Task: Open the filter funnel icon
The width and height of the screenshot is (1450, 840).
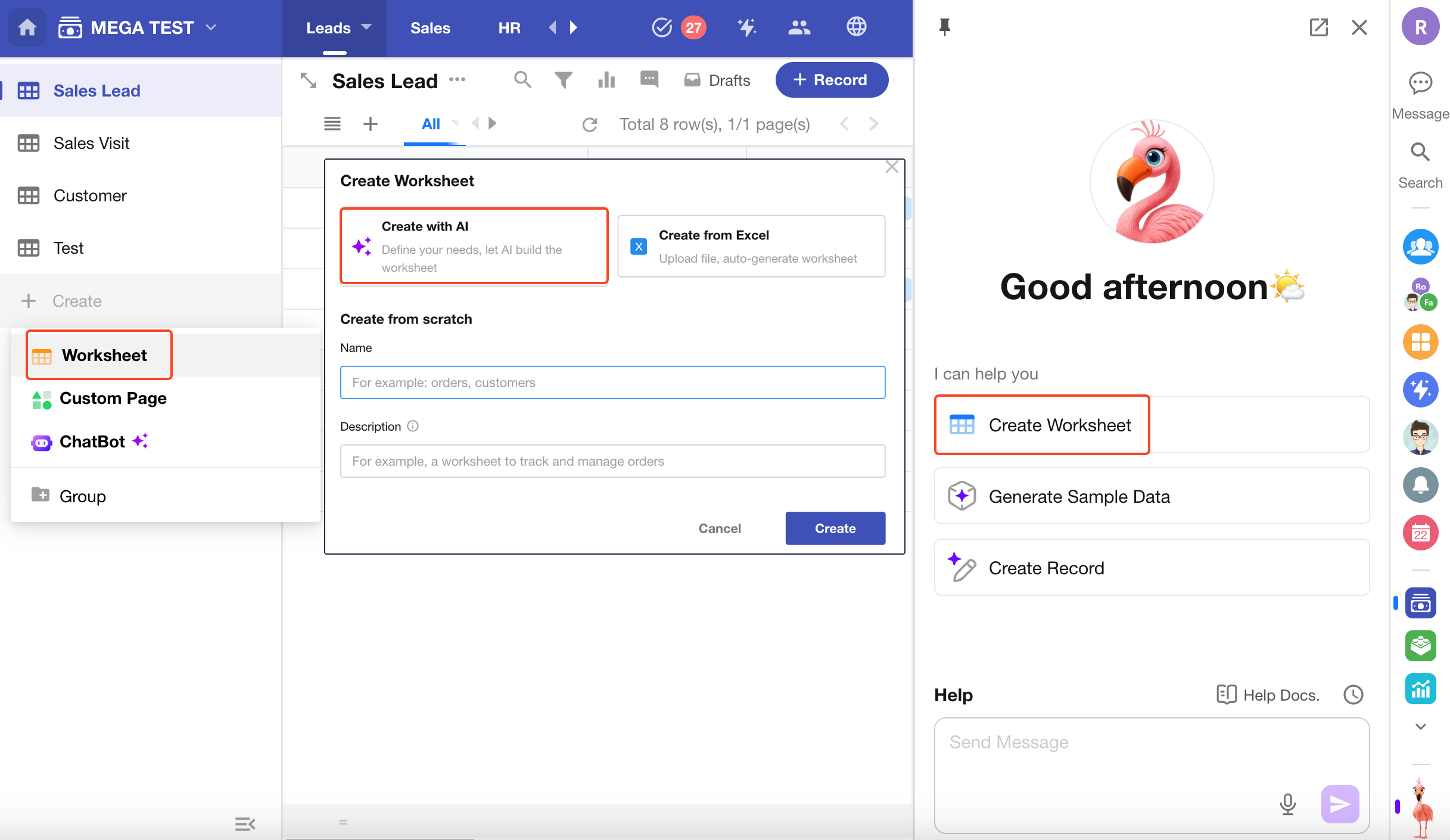Action: 563,80
